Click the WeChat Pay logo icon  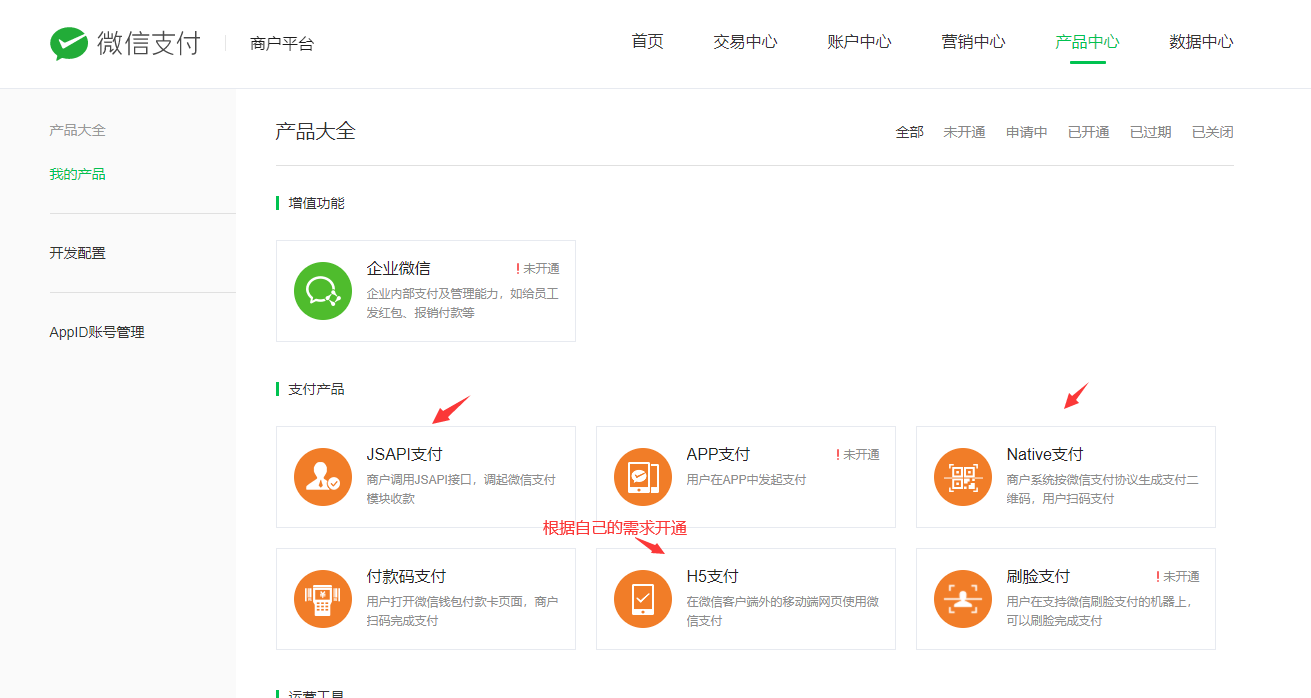(69, 44)
